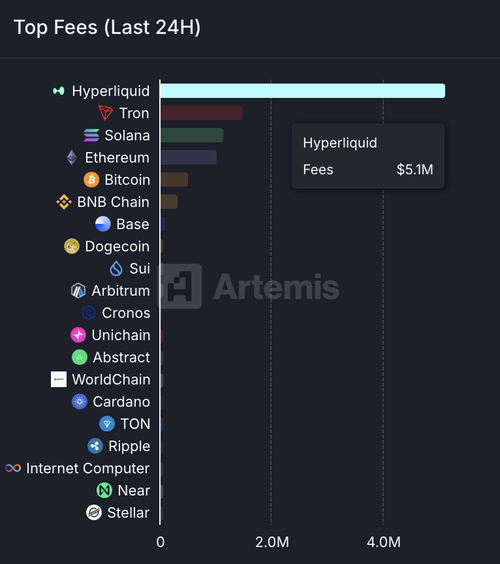Select the Solana gradient logo icon
The image size is (500, 564).
coord(91,135)
